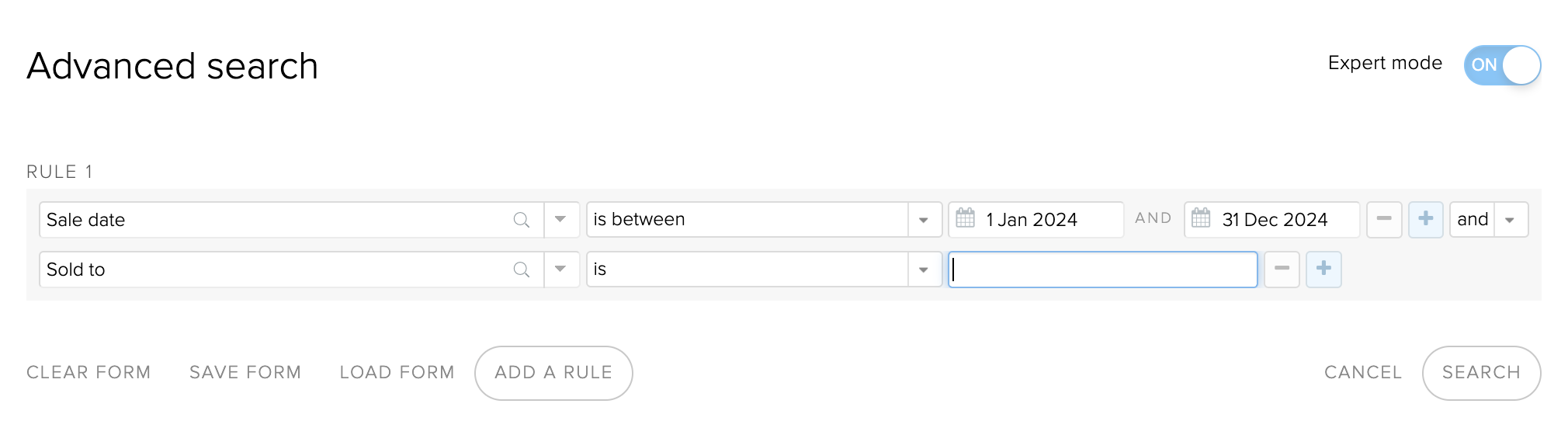
Task: Remove the Sale date condition with minus
Action: click(1384, 219)
